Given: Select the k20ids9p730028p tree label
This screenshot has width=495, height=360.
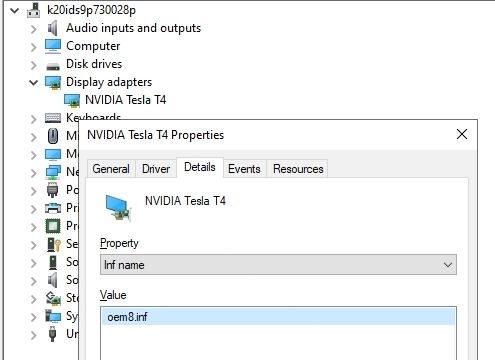Looking at the screenshot, I should click(91, 10).
